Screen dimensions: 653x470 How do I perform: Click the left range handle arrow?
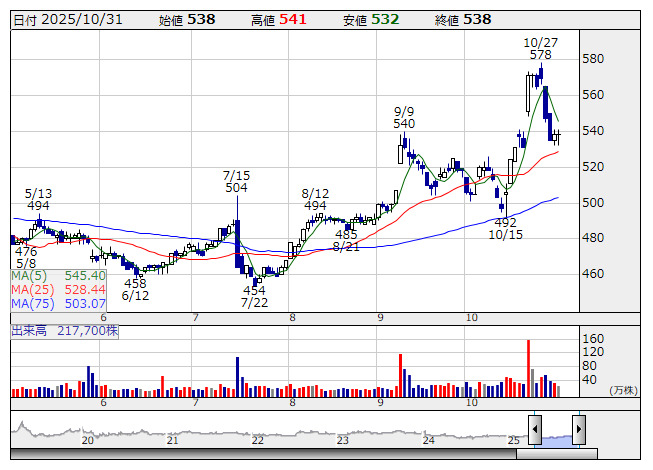[x=535, y=429]
